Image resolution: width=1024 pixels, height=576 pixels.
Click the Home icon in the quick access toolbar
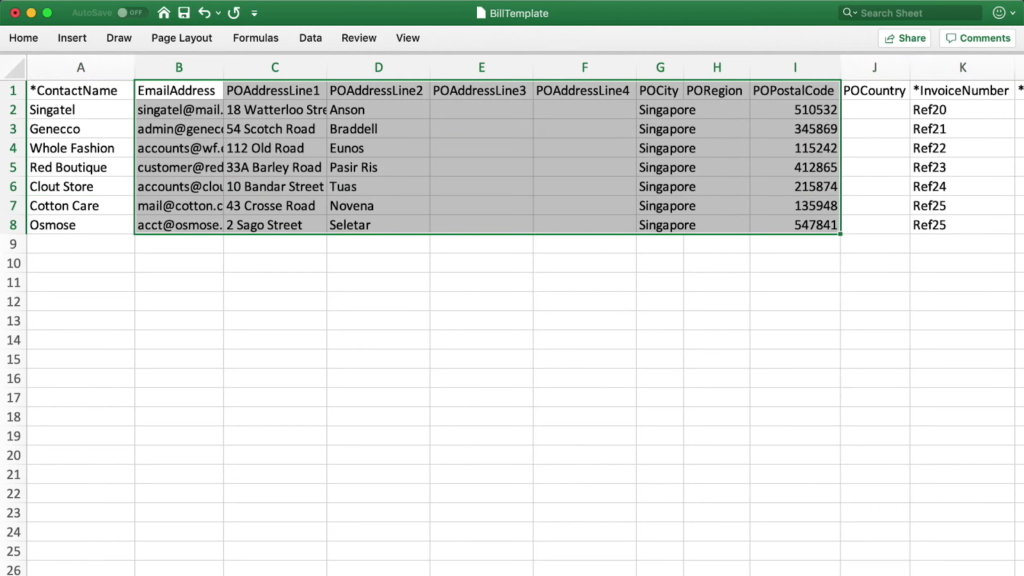pyautogui.click(x=164, y=13)
